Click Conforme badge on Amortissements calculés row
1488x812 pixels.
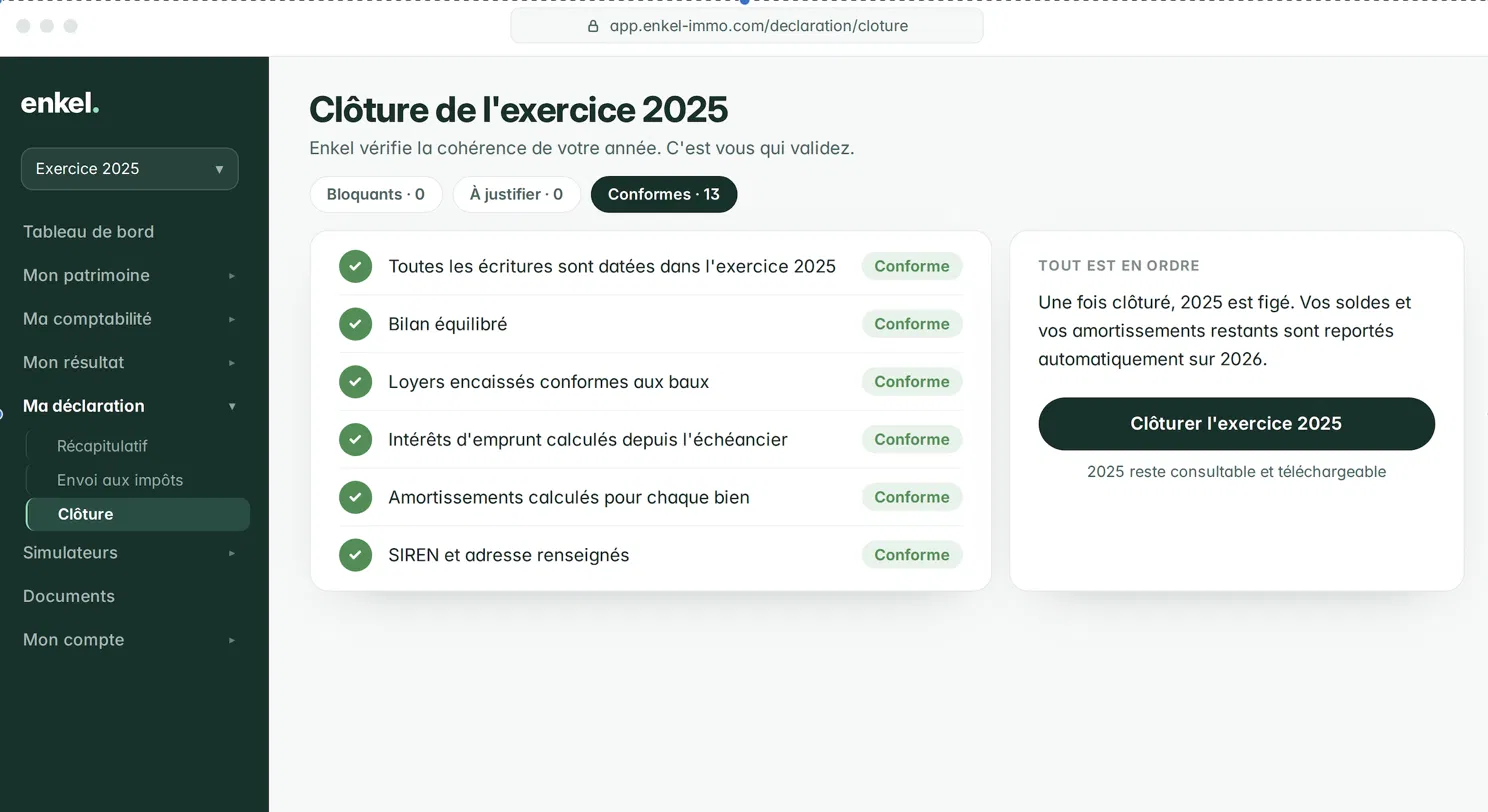point(912,497)
